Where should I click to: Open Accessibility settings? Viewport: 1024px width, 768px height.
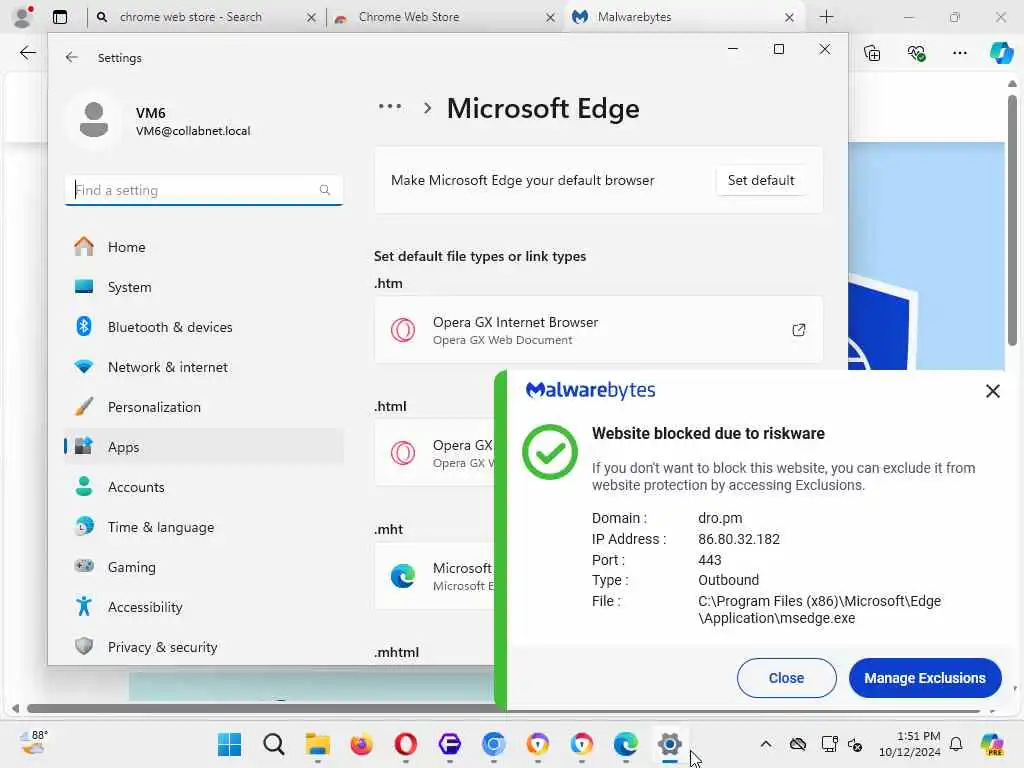[x=204, y=607]
